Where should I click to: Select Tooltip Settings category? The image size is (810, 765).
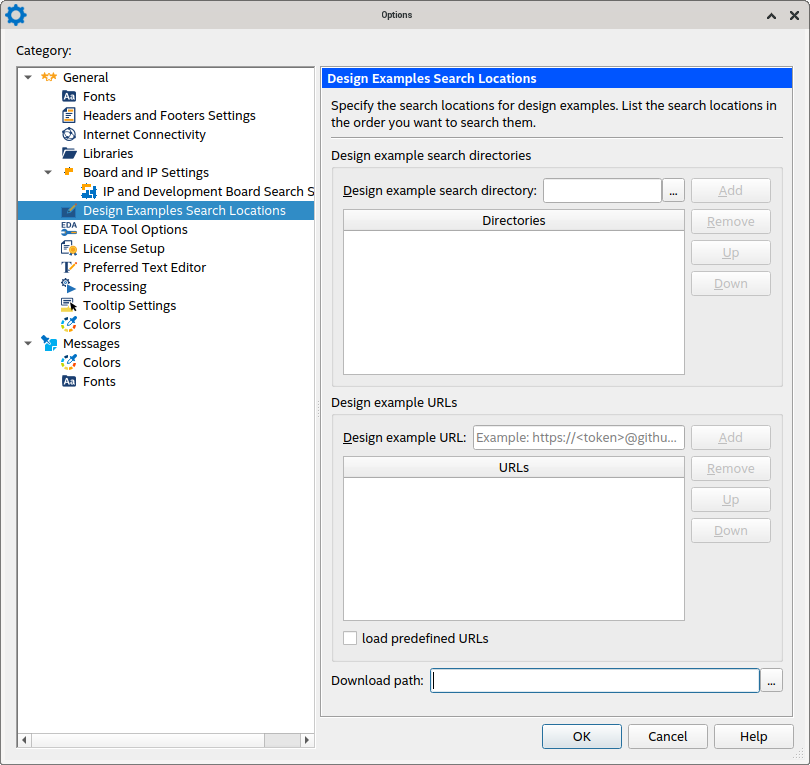click(129, 305)
